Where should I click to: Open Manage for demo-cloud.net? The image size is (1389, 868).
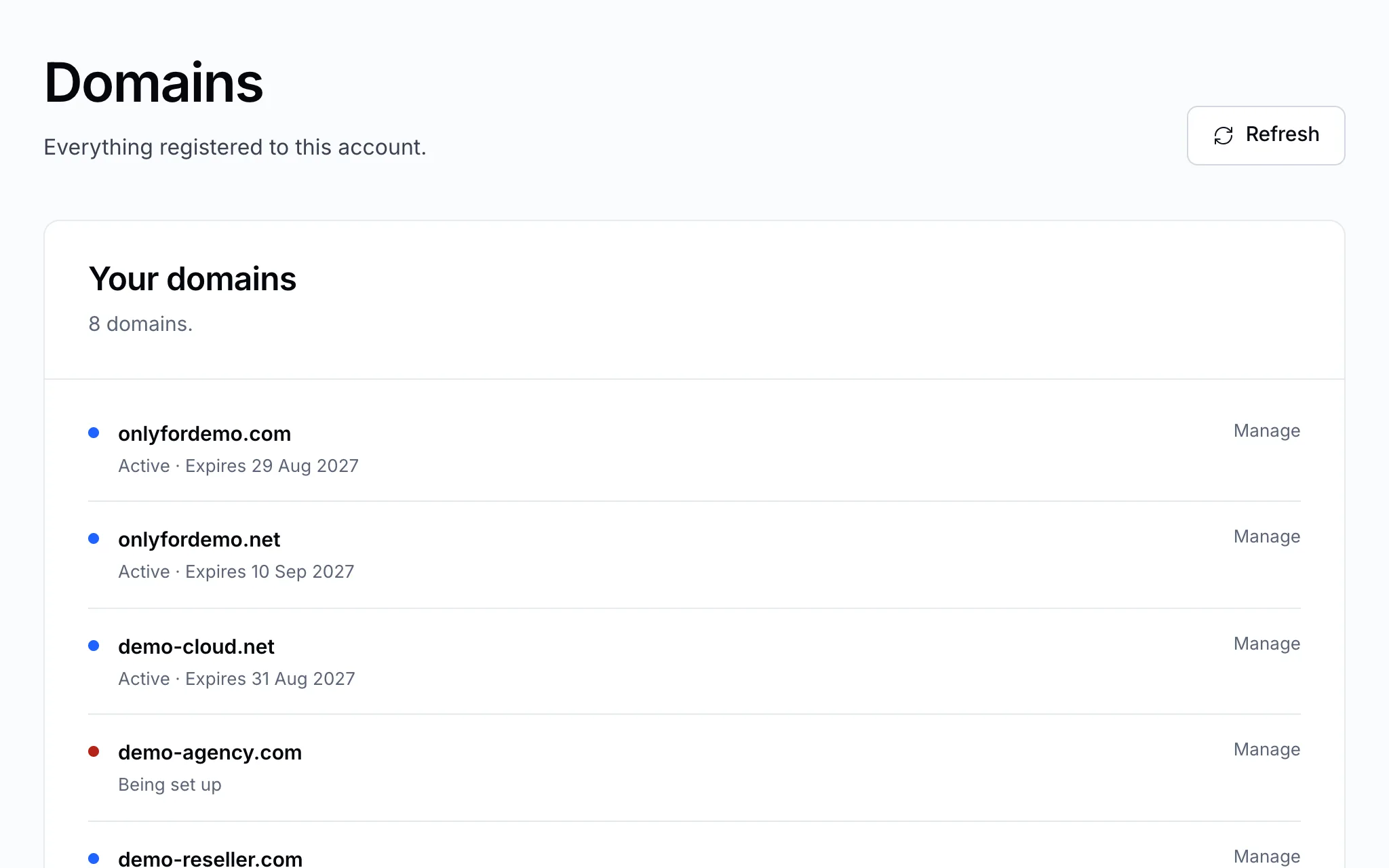click(1266, 644)
